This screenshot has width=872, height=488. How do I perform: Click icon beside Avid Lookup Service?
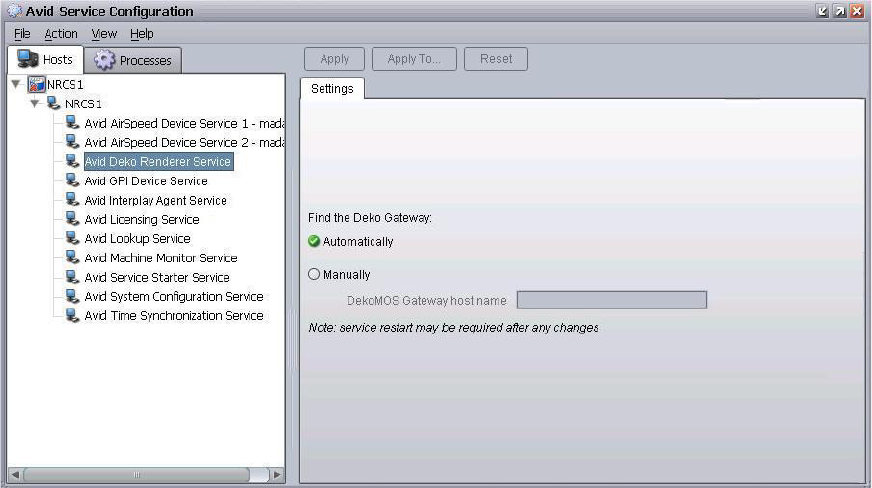pos(72,238)
